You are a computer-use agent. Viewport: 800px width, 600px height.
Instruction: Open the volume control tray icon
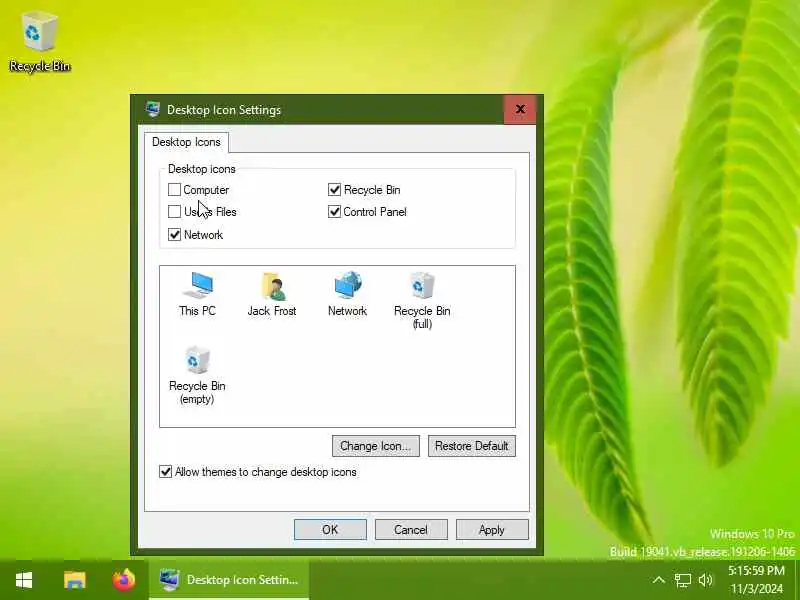[706, 580]
